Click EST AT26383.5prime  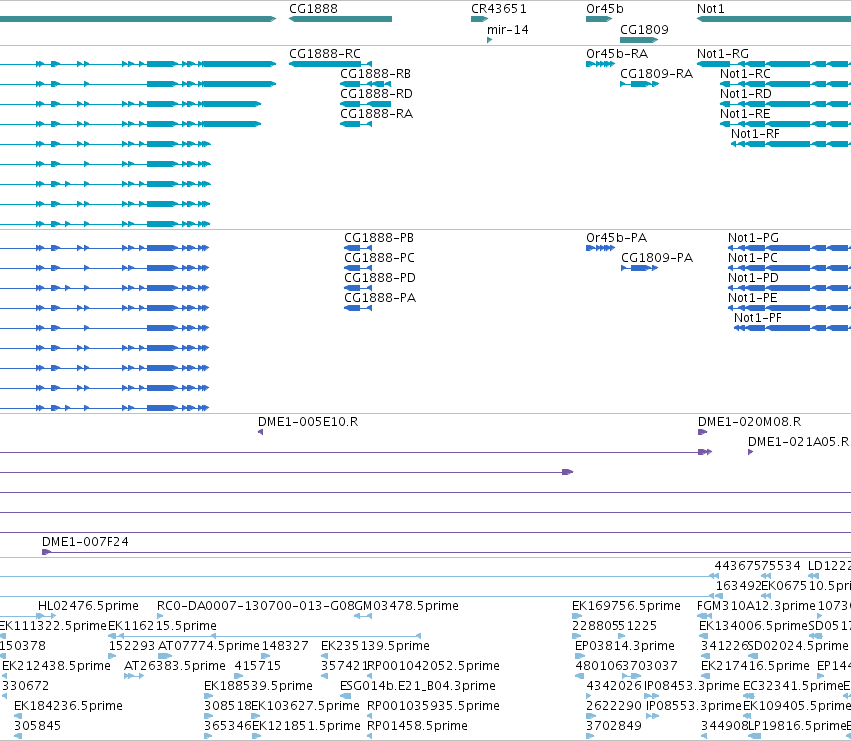pos(134,676)
